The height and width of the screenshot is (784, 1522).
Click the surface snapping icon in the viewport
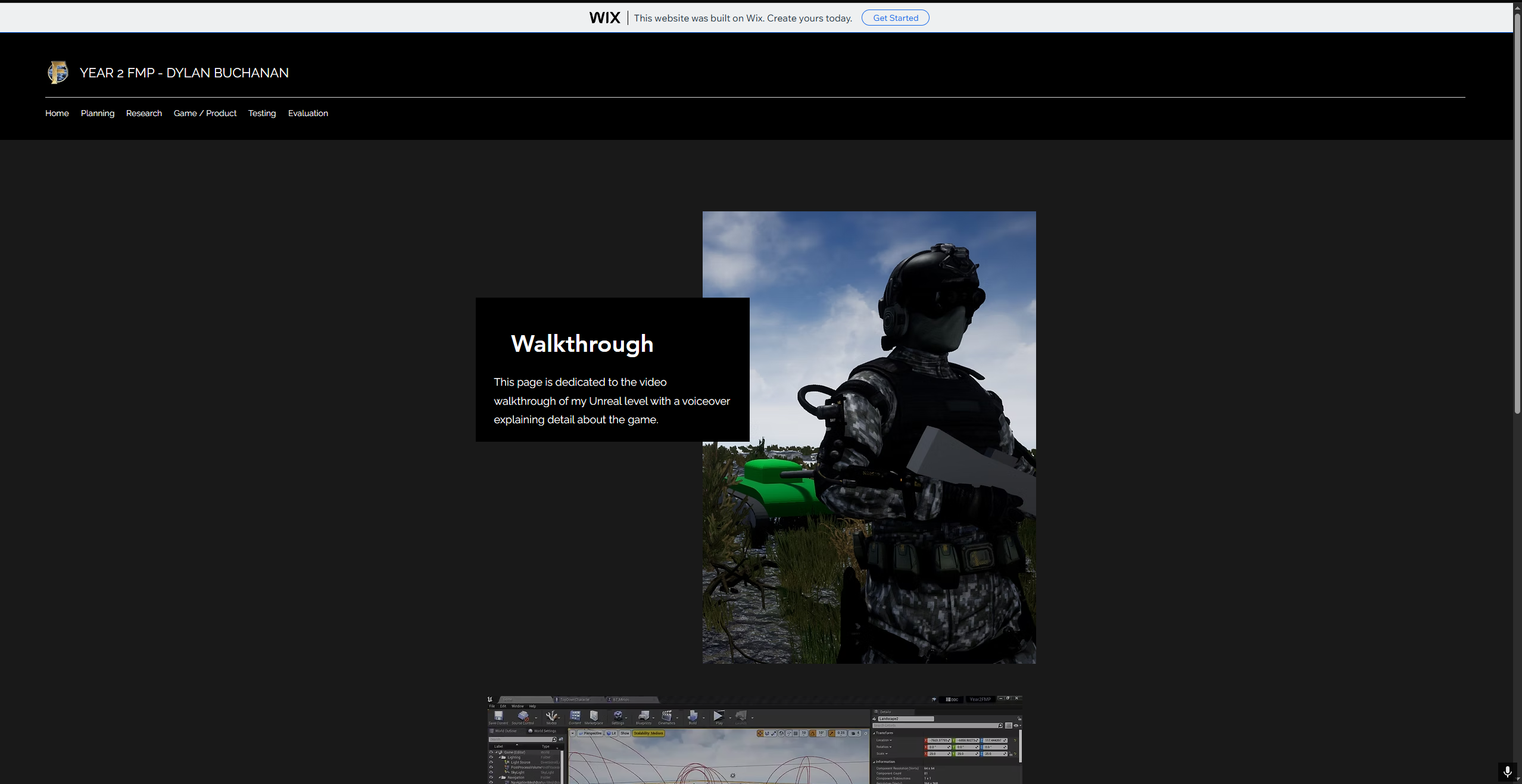click(788, 733)
